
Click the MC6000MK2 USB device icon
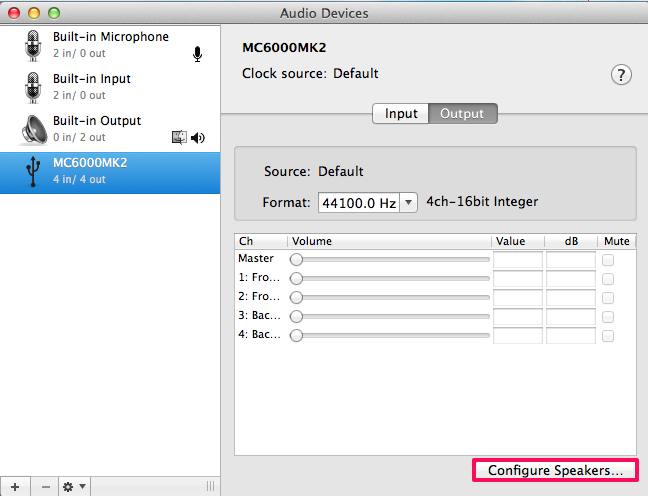coord(31,171)
